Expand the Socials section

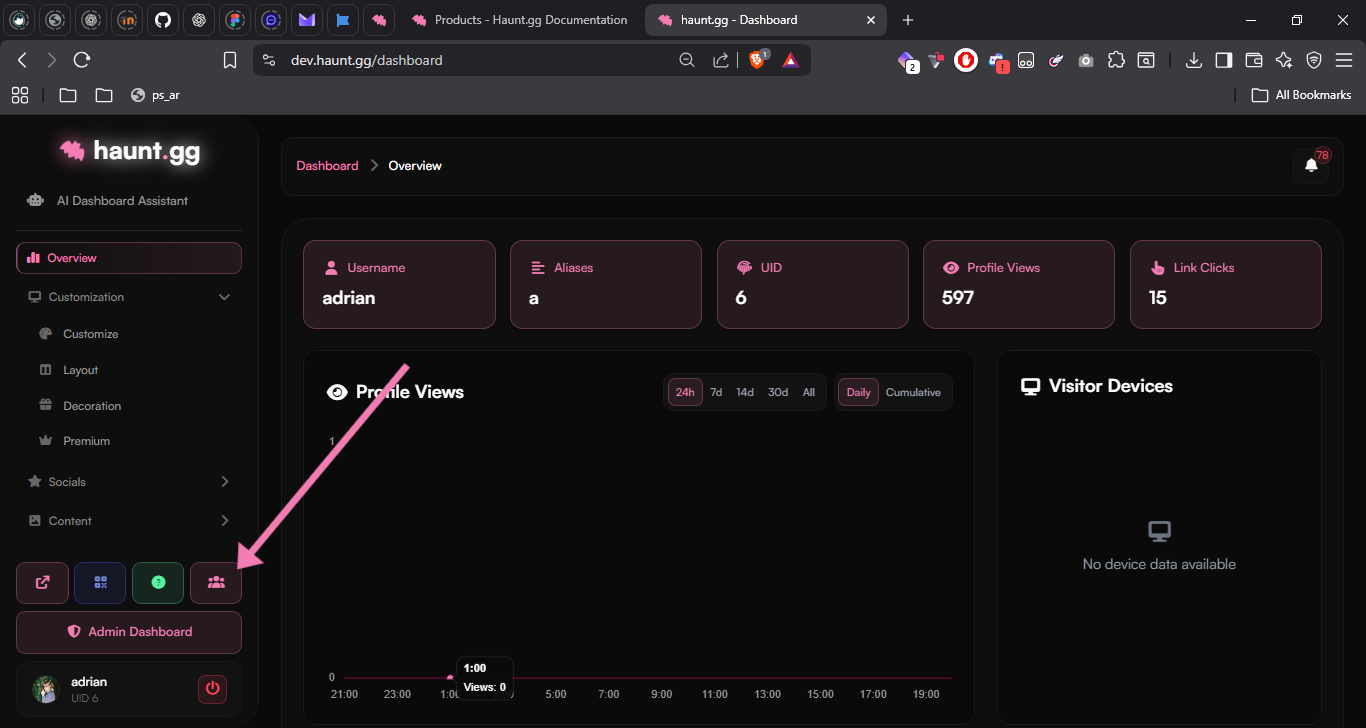pos(129,482)
